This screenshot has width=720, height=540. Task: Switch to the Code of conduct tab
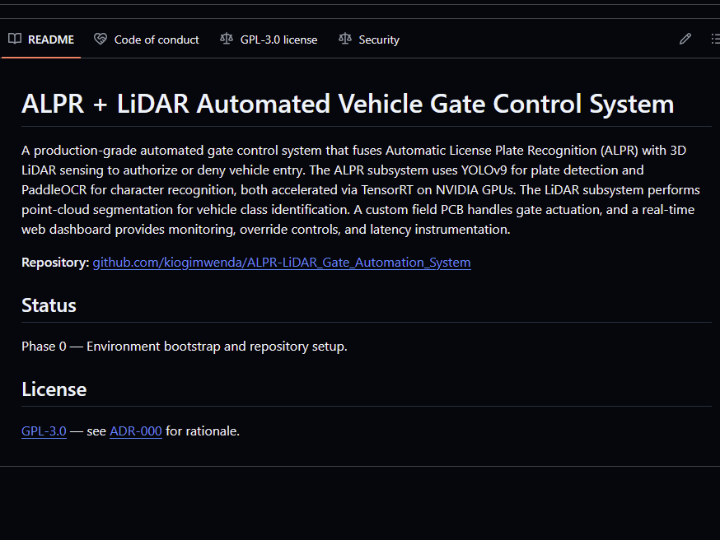[156, 40]
